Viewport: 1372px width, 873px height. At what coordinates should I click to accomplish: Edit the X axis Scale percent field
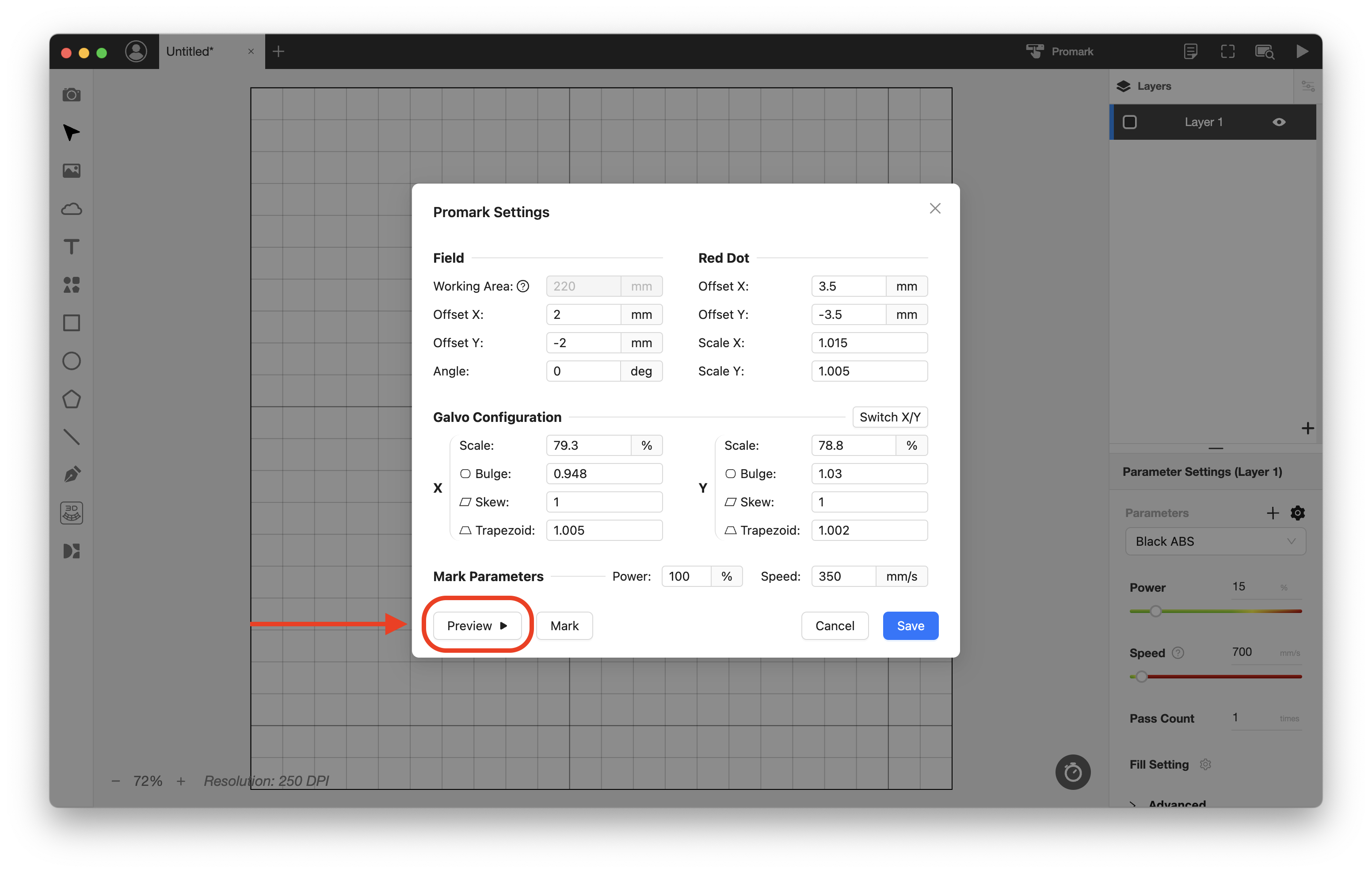coord(589,445)
